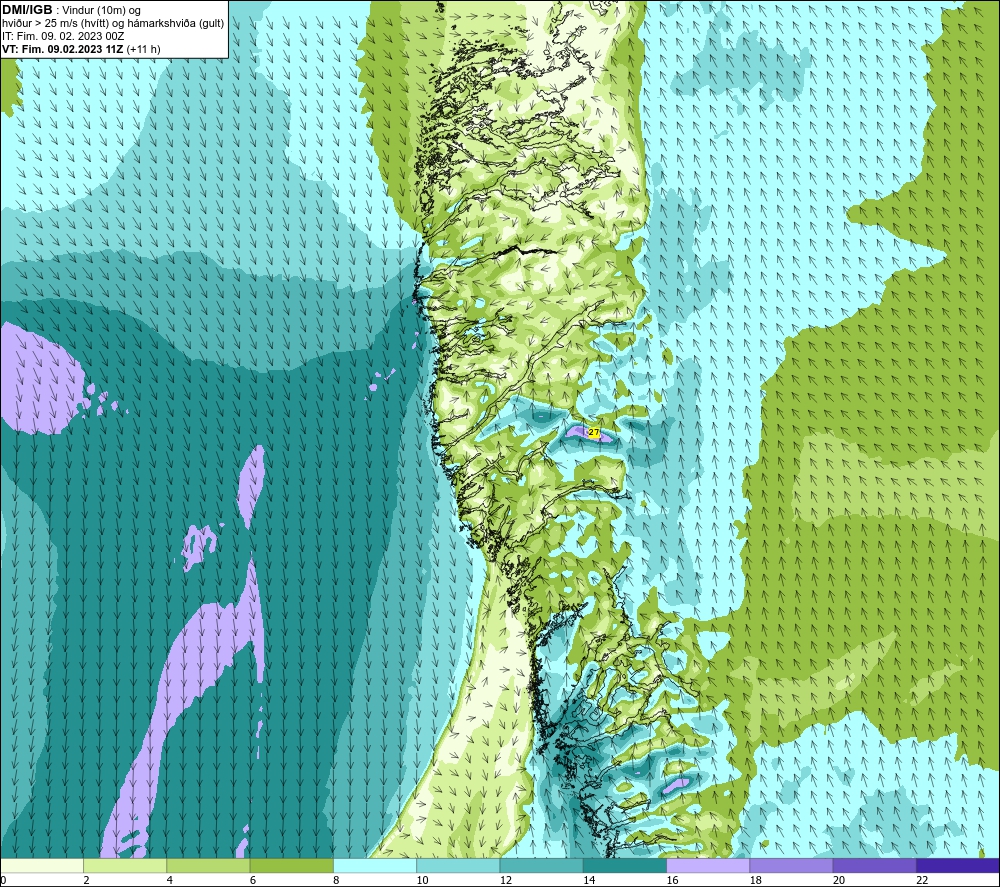Click the dark indigo above-22 m/s legend swatch
The height and width of the screenshot is (887, 1000).
click(x=957, y=865)
